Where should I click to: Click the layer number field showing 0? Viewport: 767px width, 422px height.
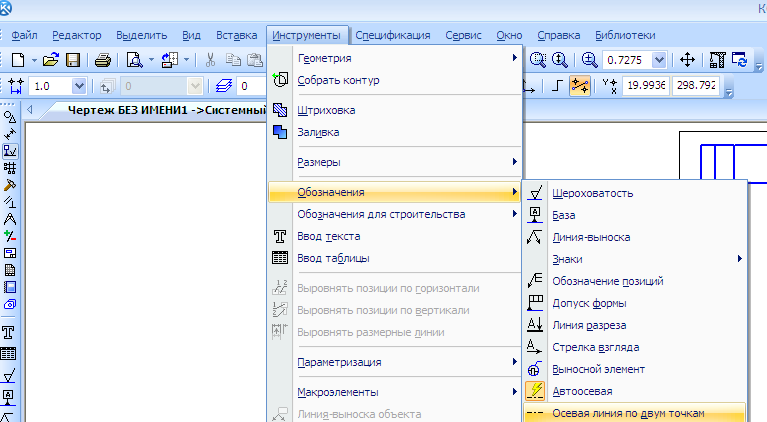[252, 87]
